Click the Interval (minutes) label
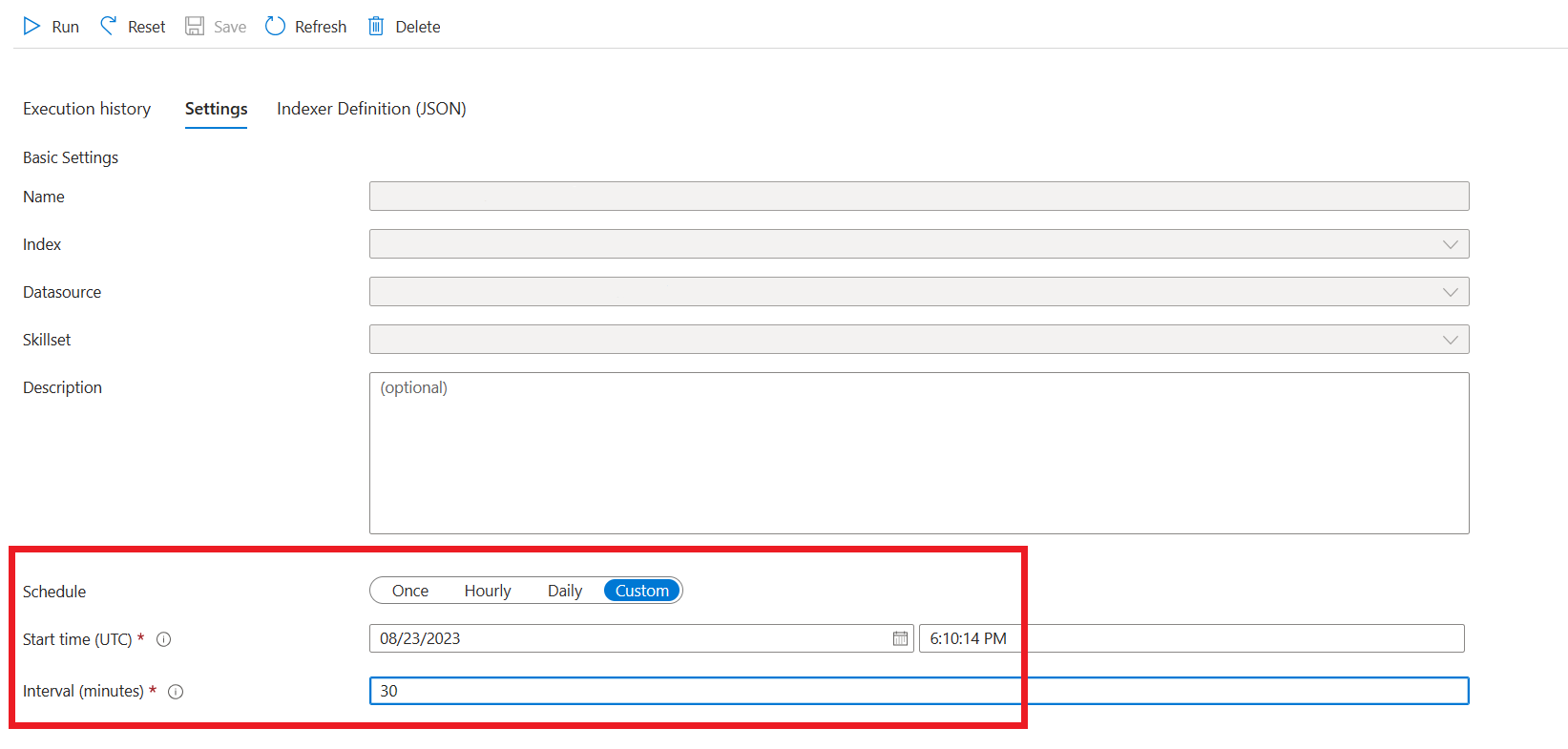The height and width of the screenshot is (749, 1568). [83, 691]
